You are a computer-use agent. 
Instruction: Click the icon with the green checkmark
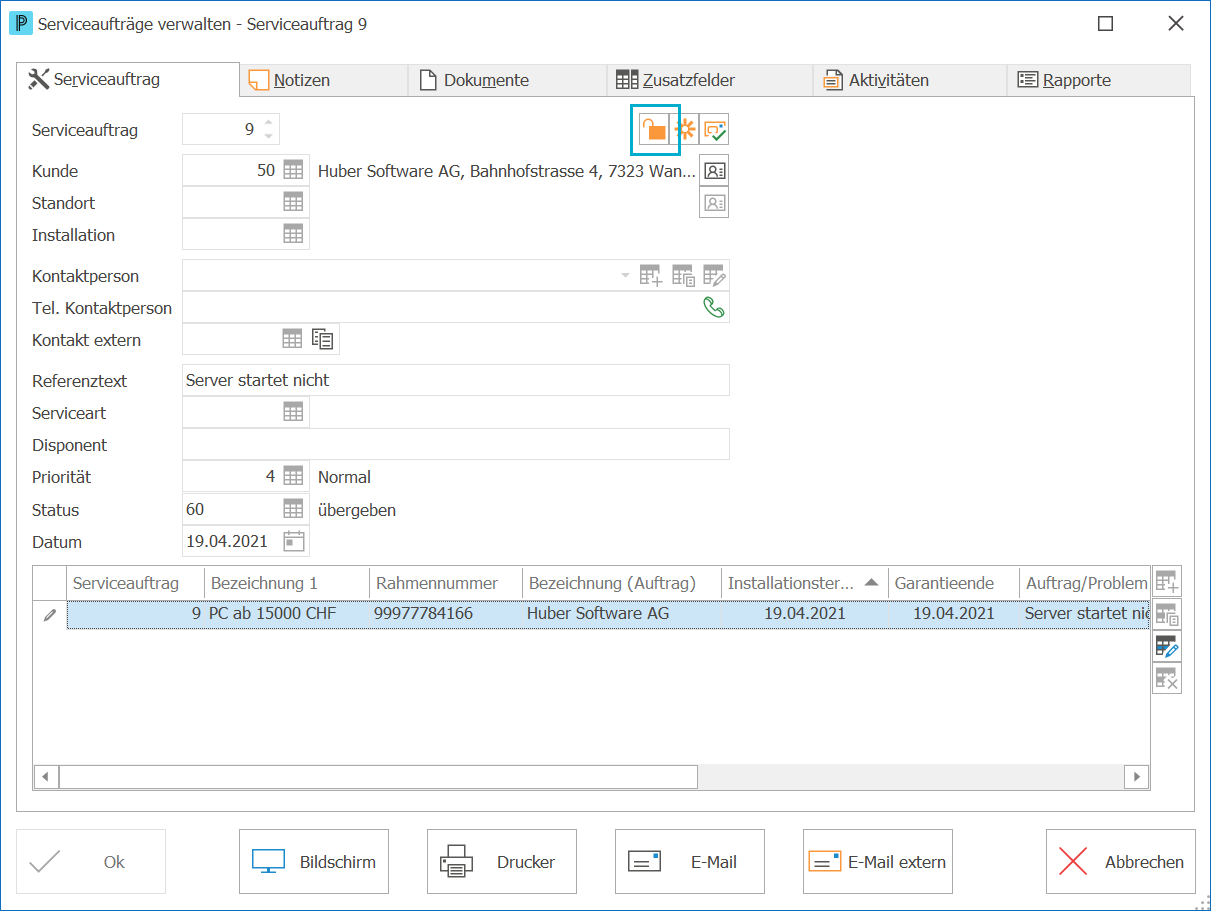[x=714, y=130]
